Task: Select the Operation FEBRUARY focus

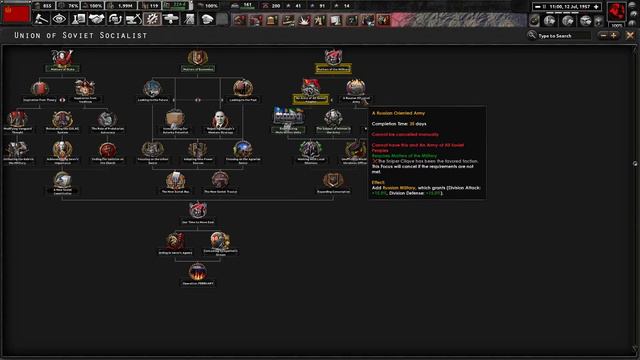Action: [x=198, y=275]
